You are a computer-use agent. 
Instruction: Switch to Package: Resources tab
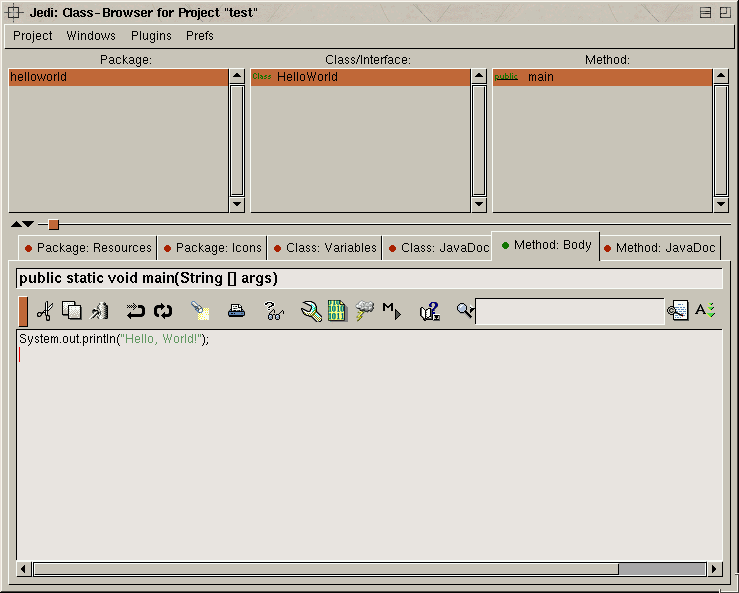coord(88,248)
